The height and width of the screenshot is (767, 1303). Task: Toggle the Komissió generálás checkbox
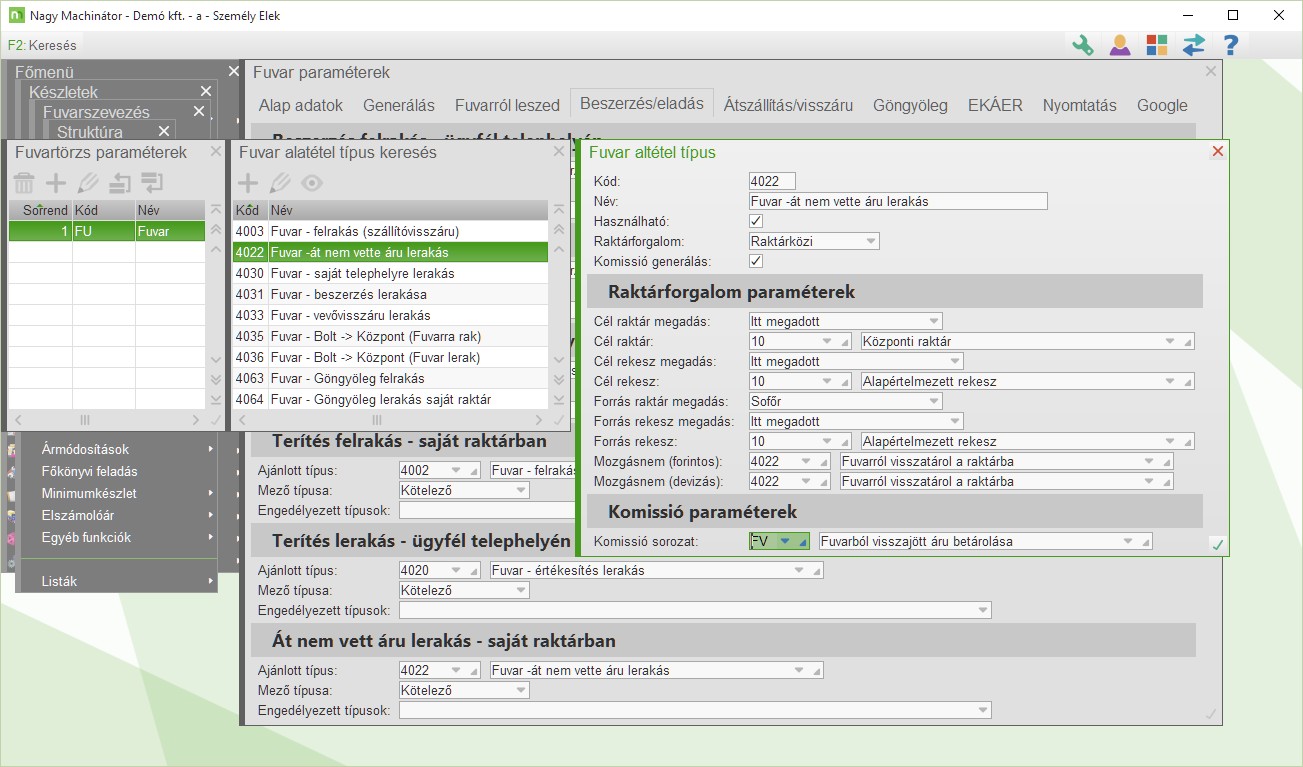756,261
